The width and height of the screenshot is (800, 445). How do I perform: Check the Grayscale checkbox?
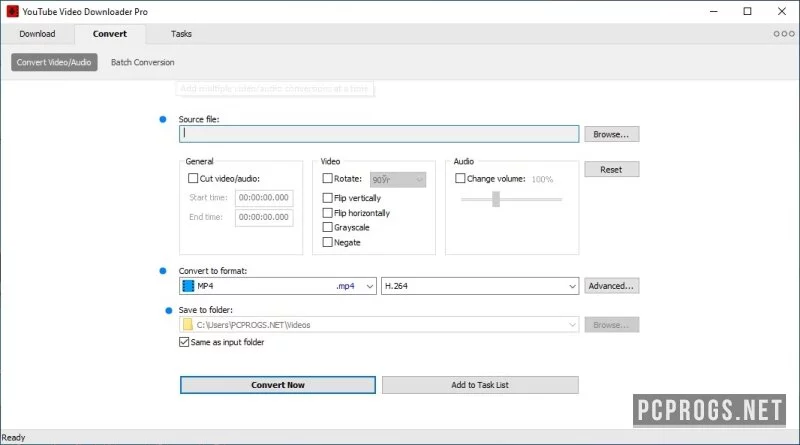click(328, 227)
